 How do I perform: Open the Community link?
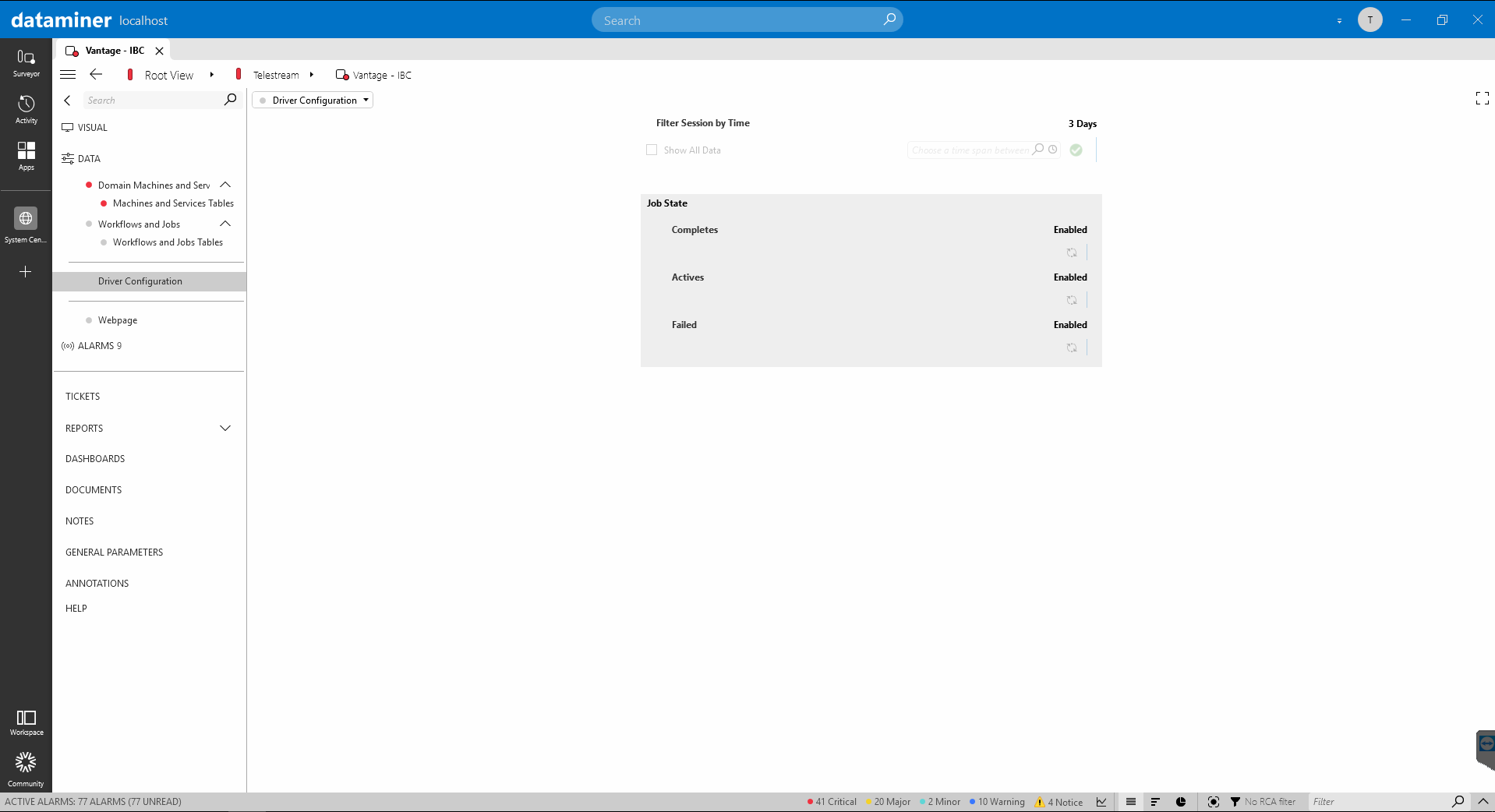point(26,770)
